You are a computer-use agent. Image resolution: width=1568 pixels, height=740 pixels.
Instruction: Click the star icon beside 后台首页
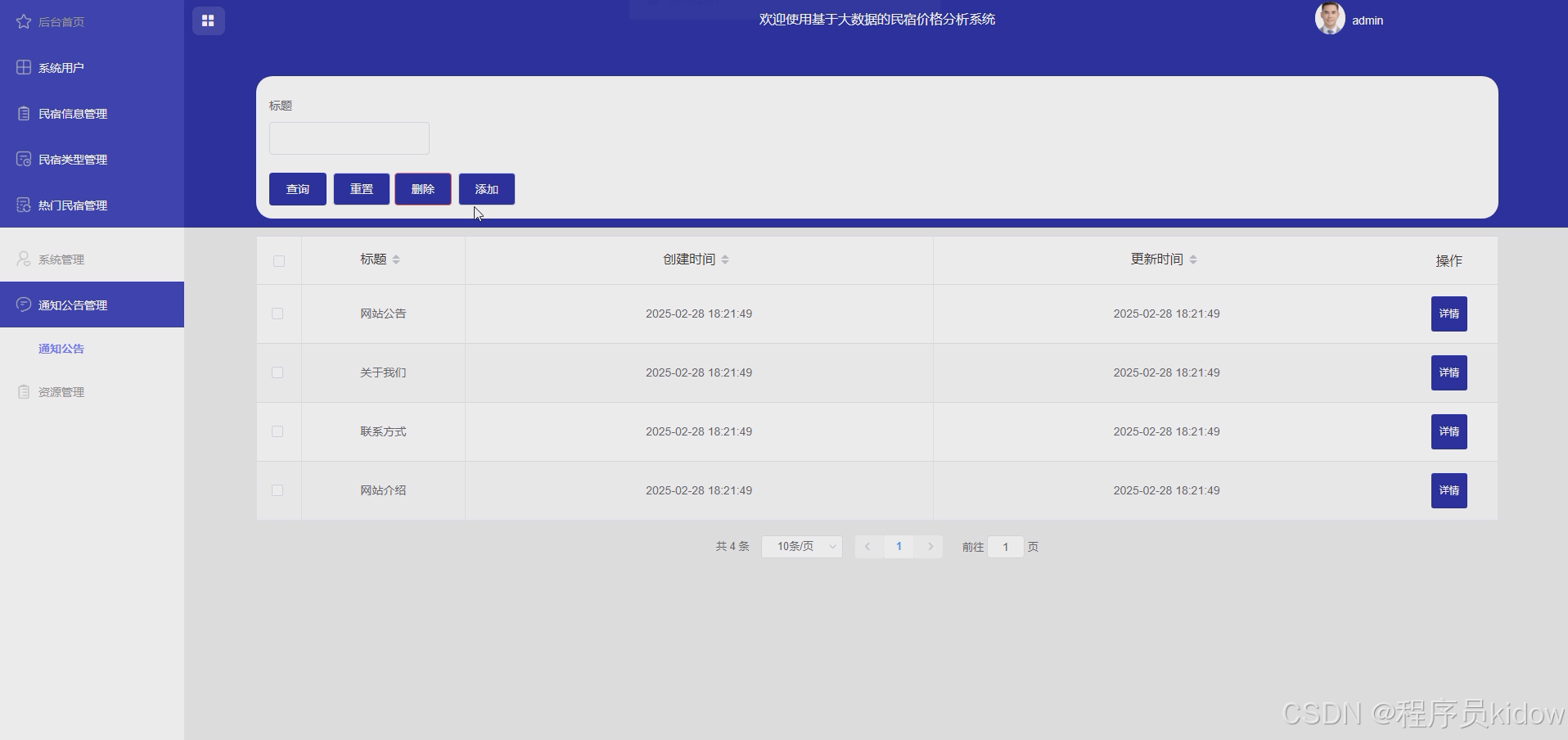tap(24, 21)
